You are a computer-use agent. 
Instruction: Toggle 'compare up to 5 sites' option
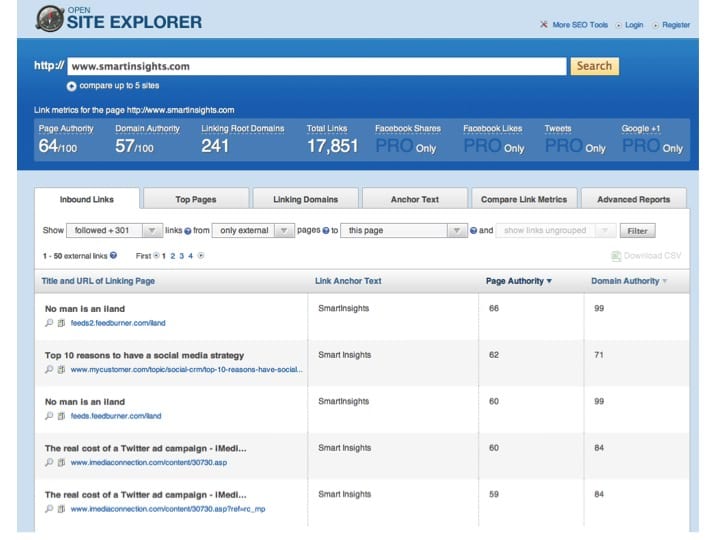(x=71, y=86)
